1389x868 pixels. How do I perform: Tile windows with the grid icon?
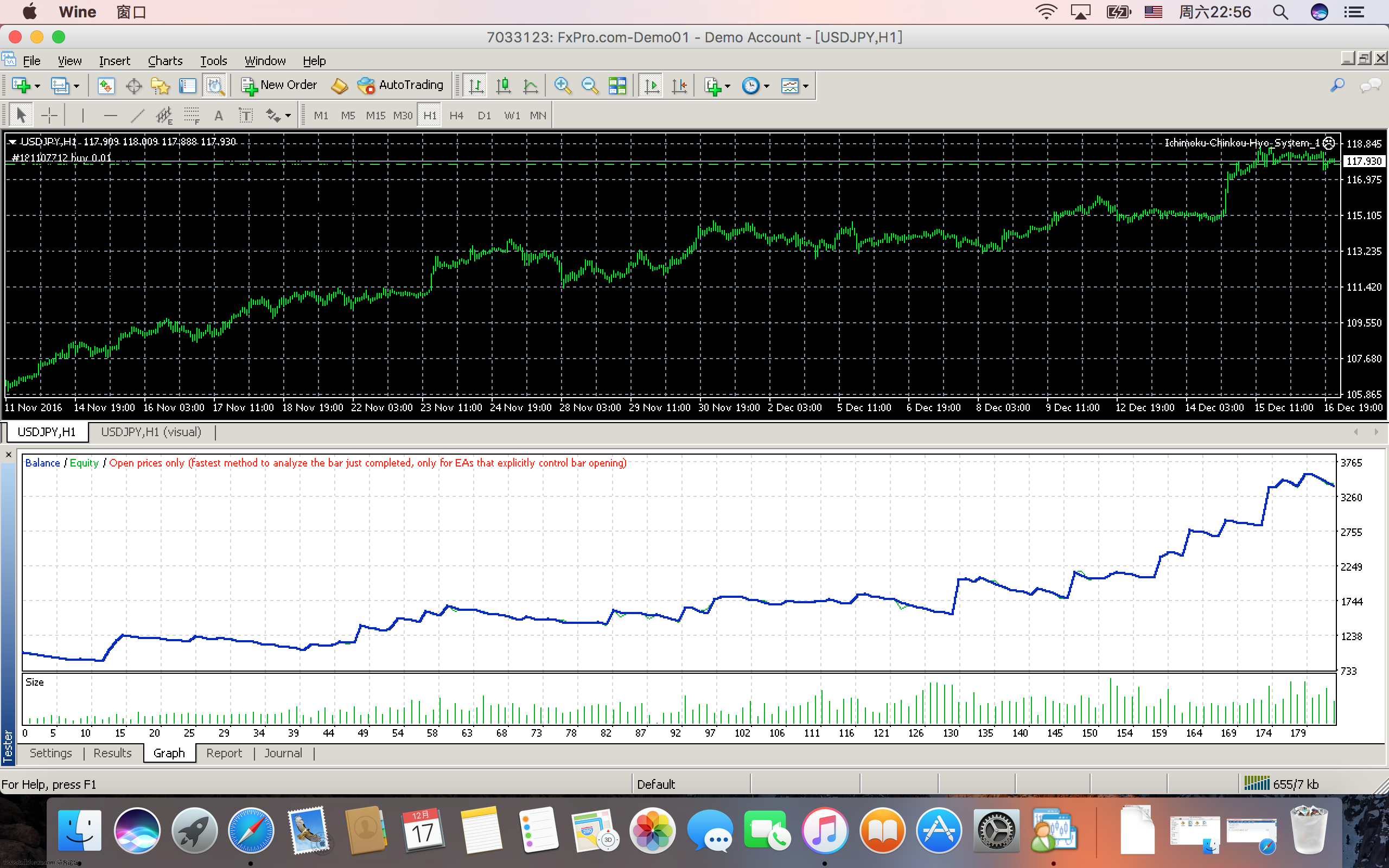point(617,86)
